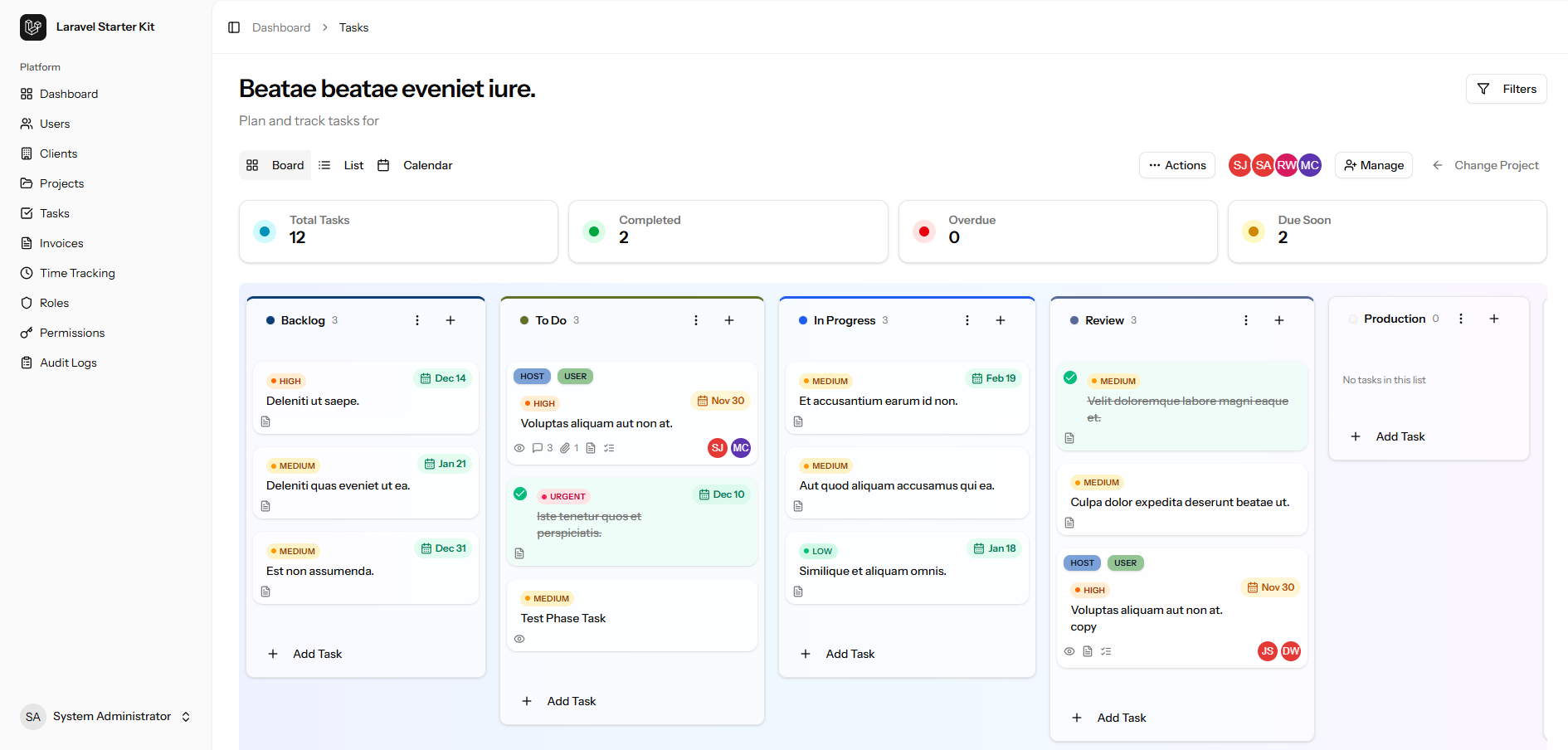Click the SJ member avatar in header
This screenshot has height=750, width=1568.
[1239, 165]
